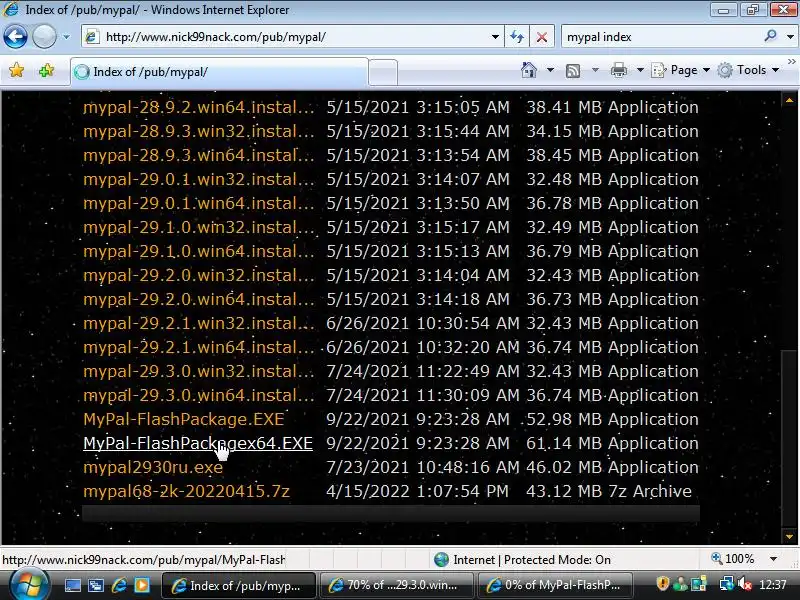
Task: Open the Windows Start orb
Action: tap(29, 585)
